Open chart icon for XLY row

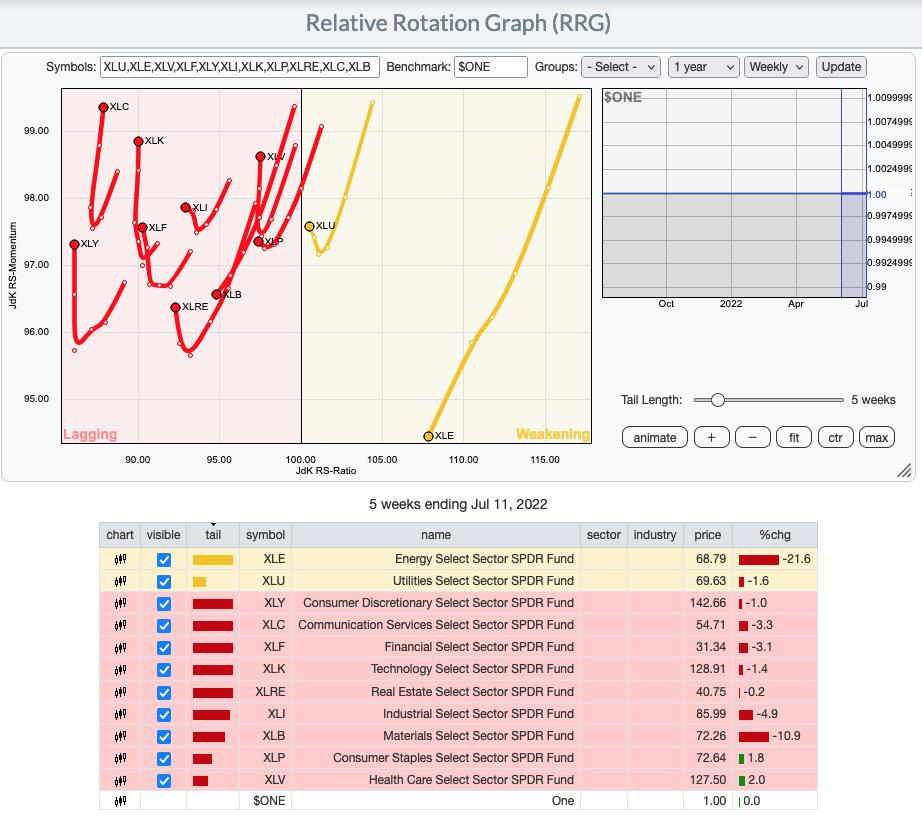(120, 603)
